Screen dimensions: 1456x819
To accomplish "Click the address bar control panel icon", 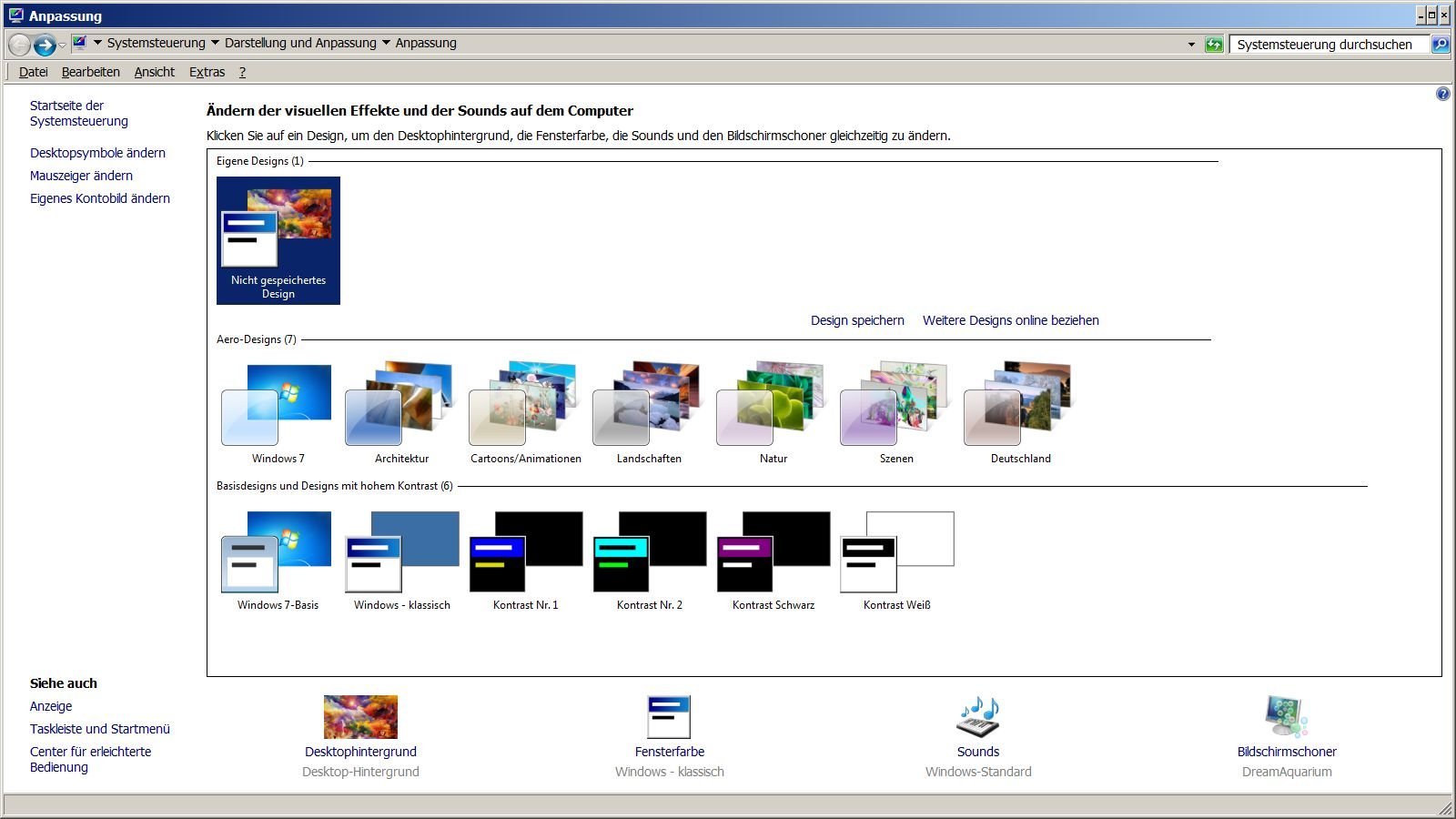I will [80, 43].
